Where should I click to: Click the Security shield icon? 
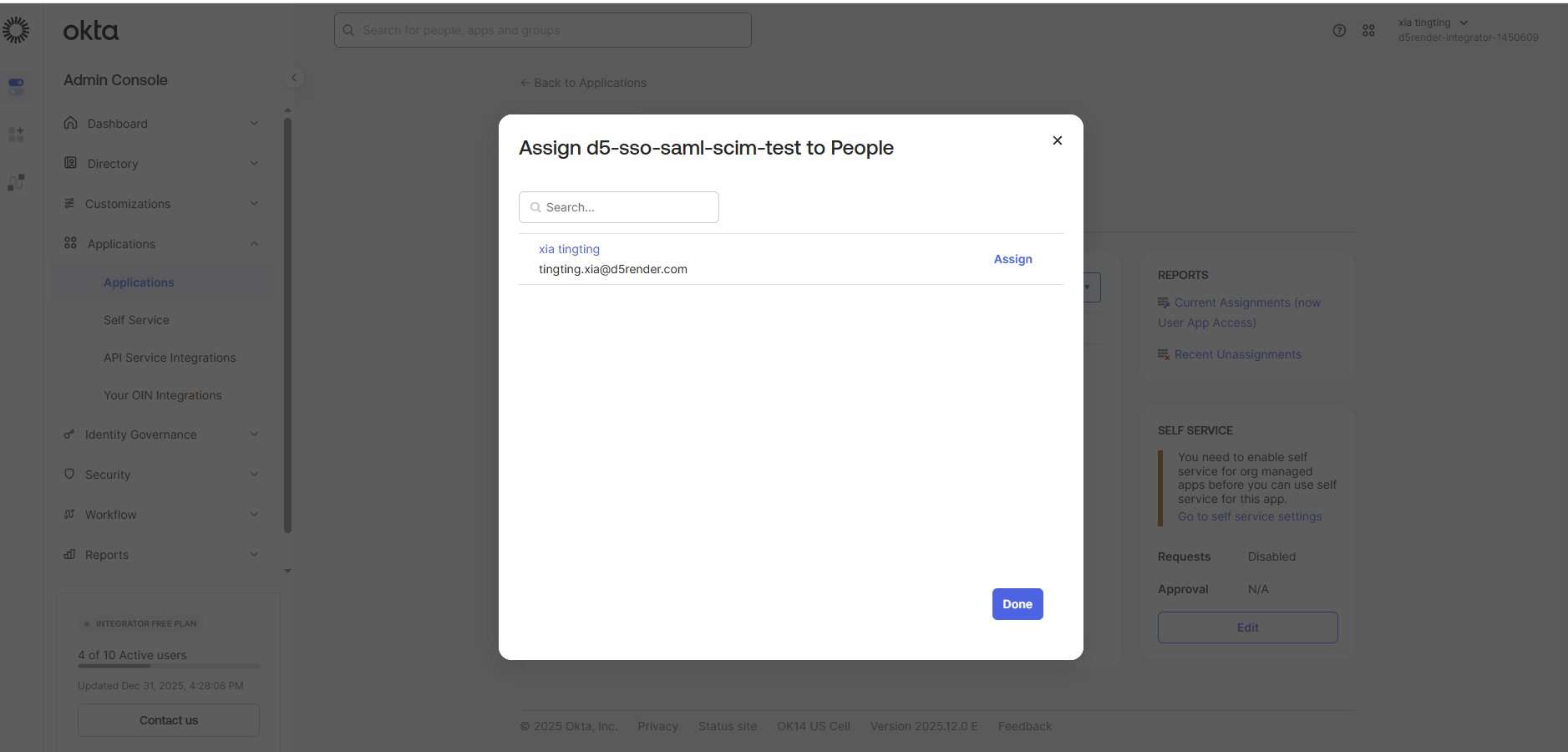[69, 474]
